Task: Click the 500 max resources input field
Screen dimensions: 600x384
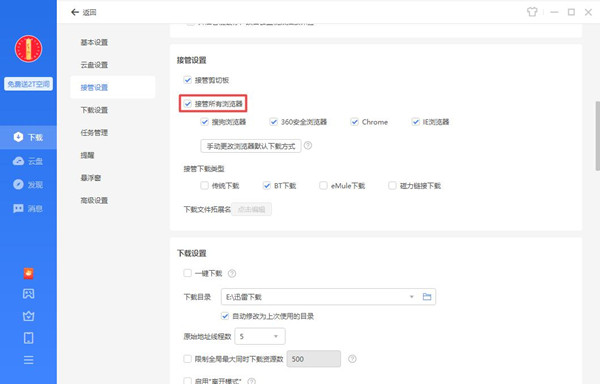Action: click(x=313, y=359)
